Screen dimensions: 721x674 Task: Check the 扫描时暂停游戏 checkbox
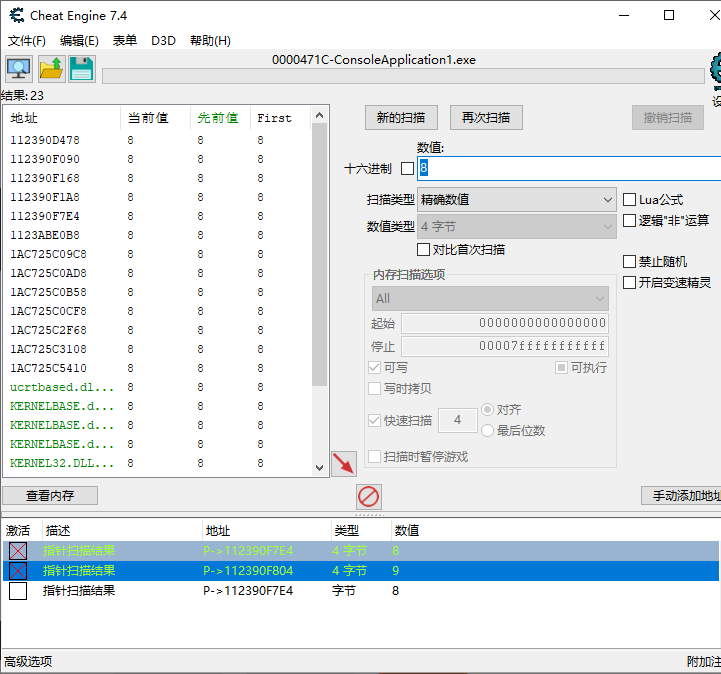(x=374, y=457)
